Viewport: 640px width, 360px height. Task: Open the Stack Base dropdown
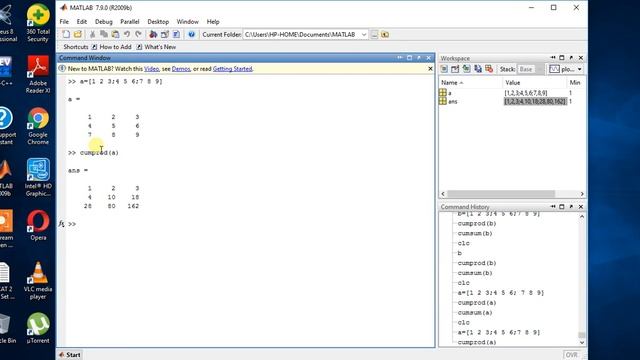(530, 69)
